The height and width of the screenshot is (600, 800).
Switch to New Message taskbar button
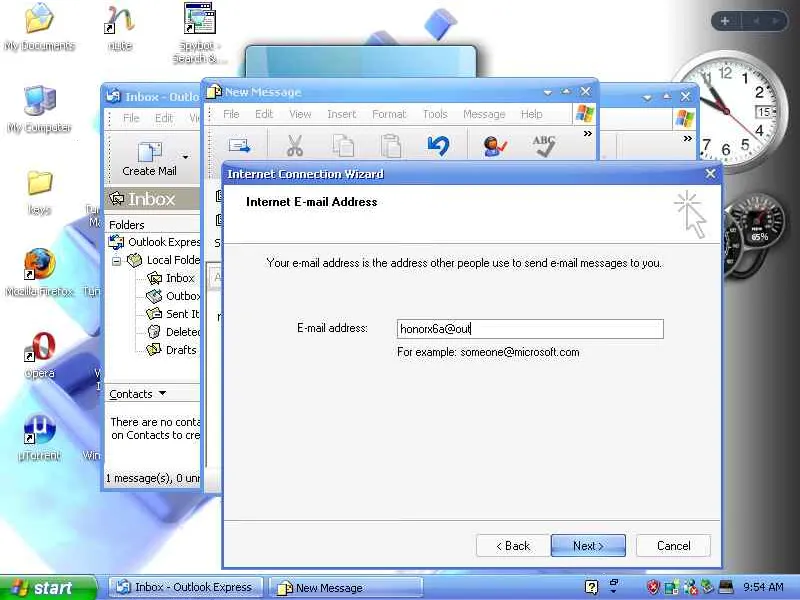(346, 588)
